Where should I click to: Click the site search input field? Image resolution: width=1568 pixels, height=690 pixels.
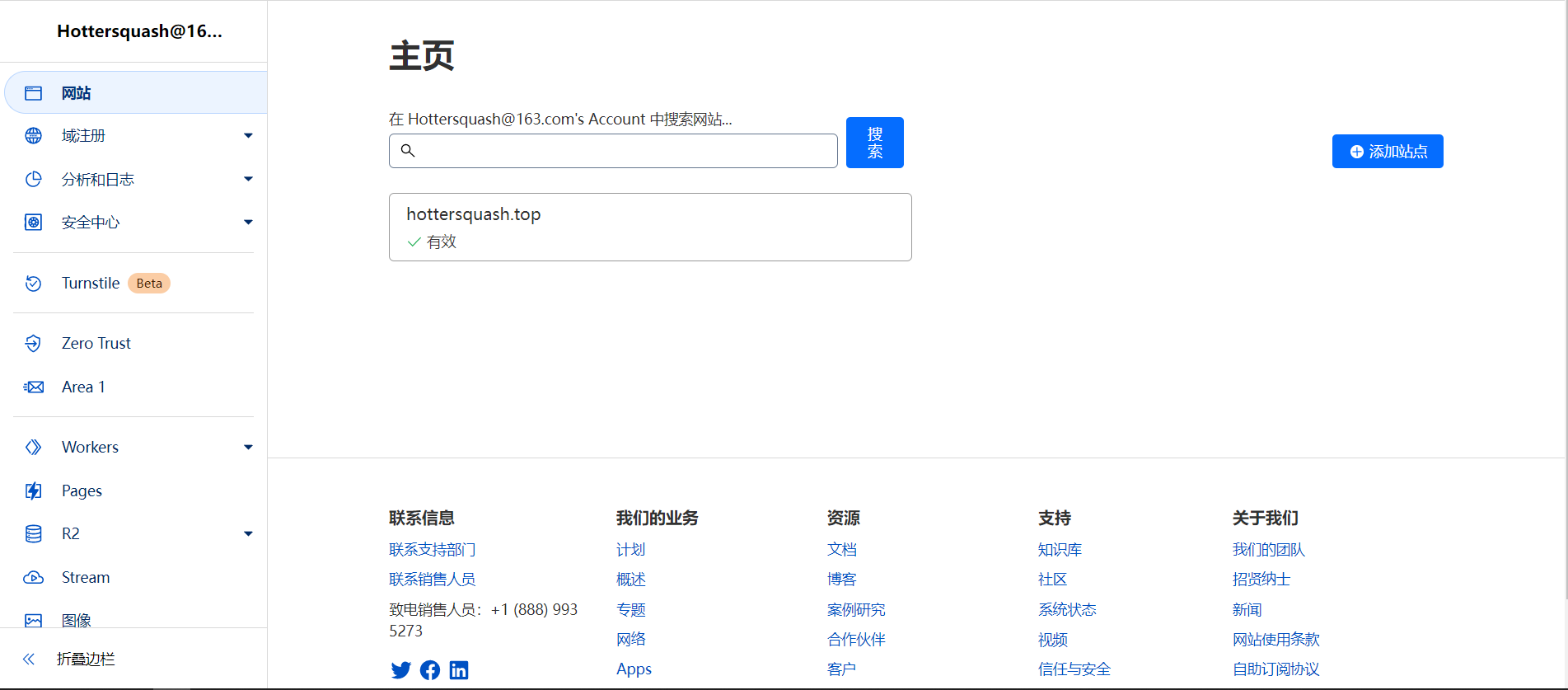[x=613, y=151]
